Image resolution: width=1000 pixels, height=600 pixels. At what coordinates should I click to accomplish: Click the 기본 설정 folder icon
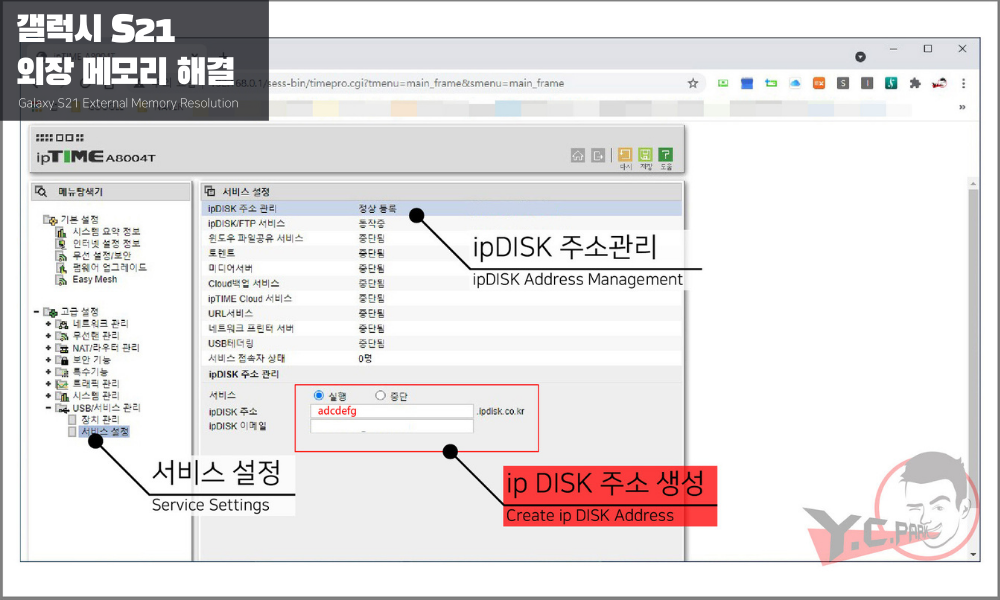pyautogui.click(x=50, y=219)
